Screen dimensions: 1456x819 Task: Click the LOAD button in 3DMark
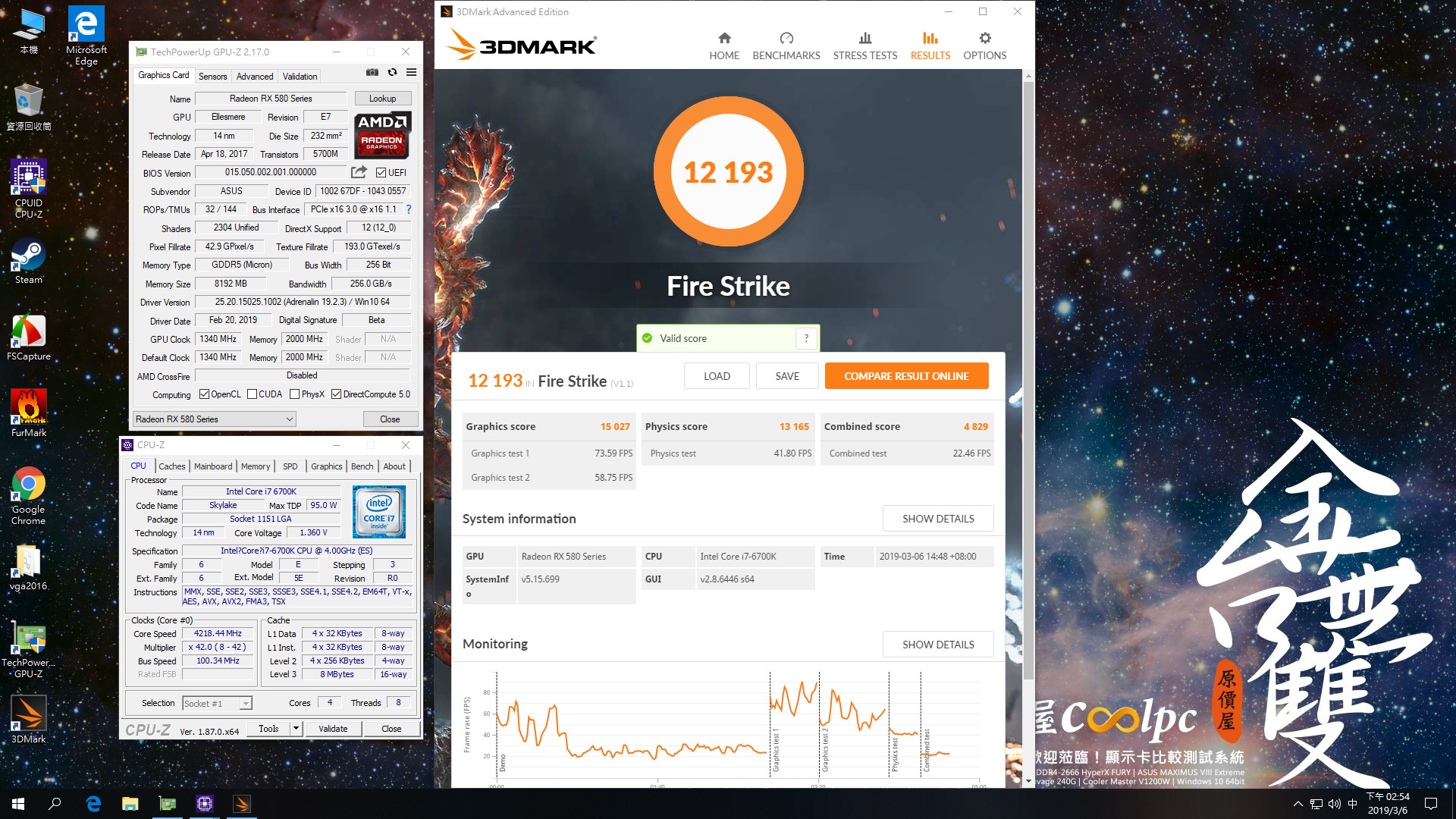(x=717, y=376)
